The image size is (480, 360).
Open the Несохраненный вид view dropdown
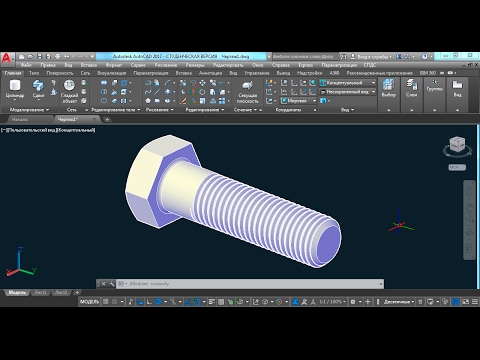click(347, 92)
